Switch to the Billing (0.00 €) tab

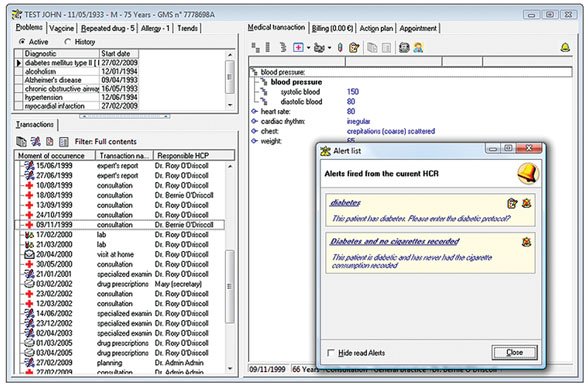333,28
